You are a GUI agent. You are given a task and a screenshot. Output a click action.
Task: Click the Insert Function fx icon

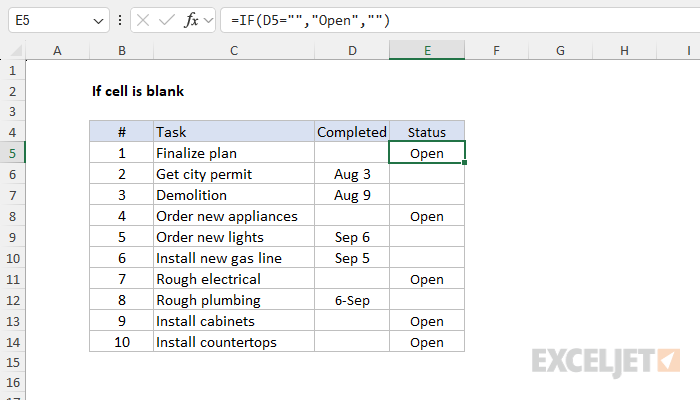(x=191, y=20)
